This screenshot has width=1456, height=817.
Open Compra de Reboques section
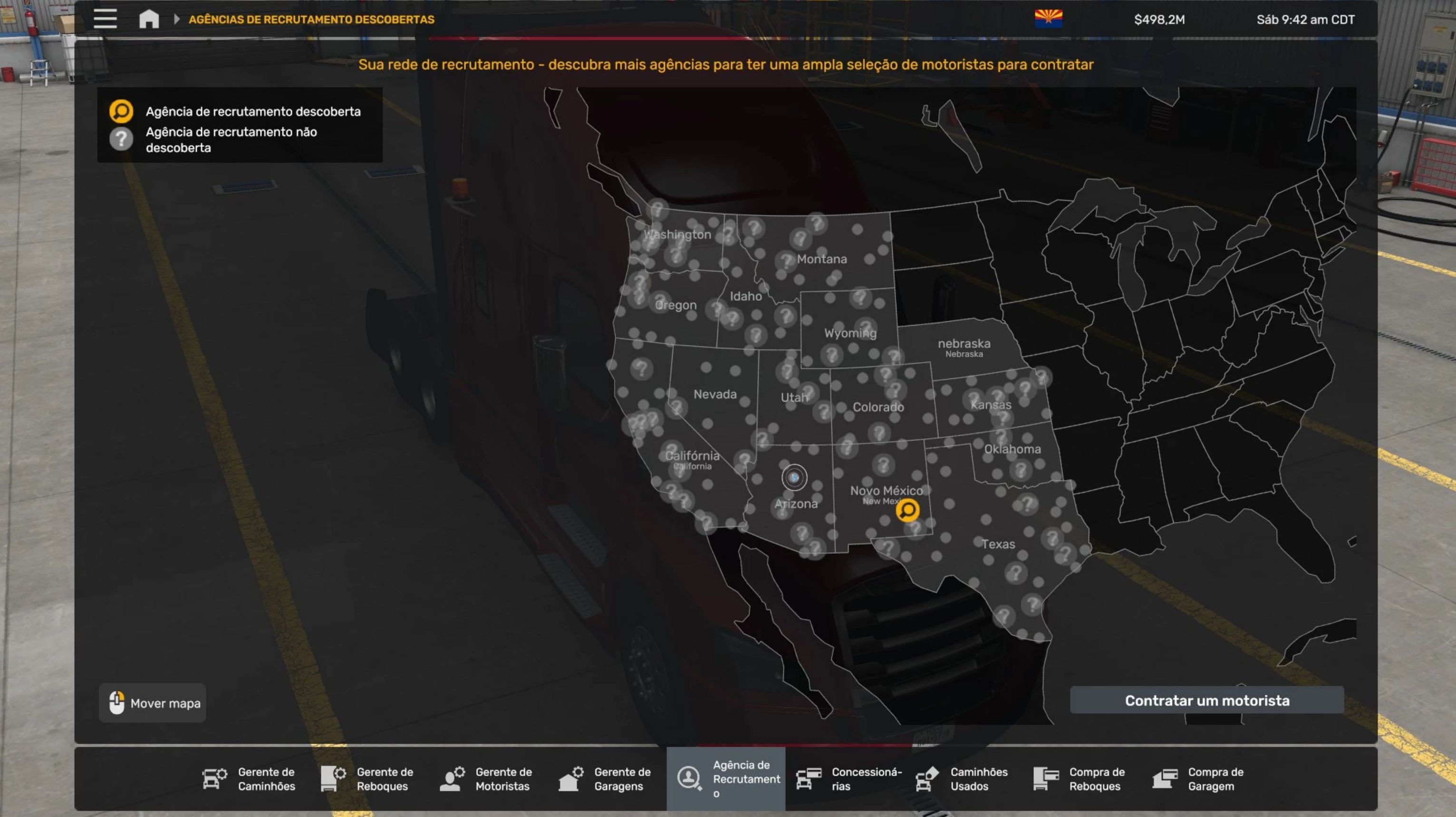tap(1080, 779)
